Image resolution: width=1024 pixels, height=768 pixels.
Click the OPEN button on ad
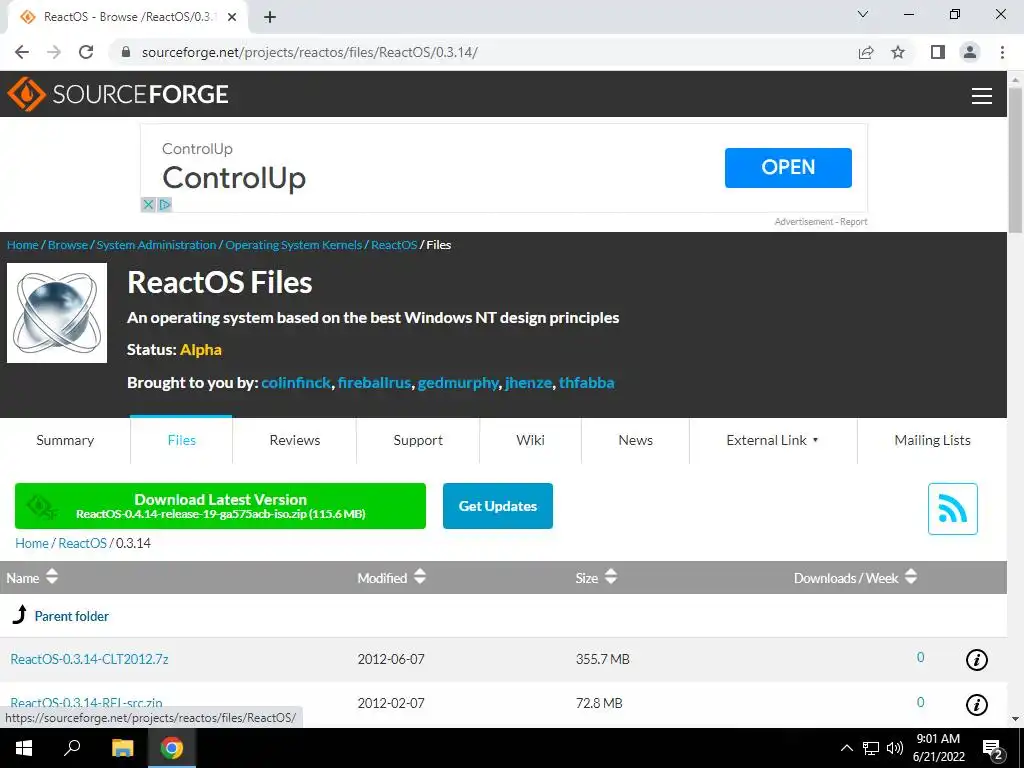coord(788,168)
